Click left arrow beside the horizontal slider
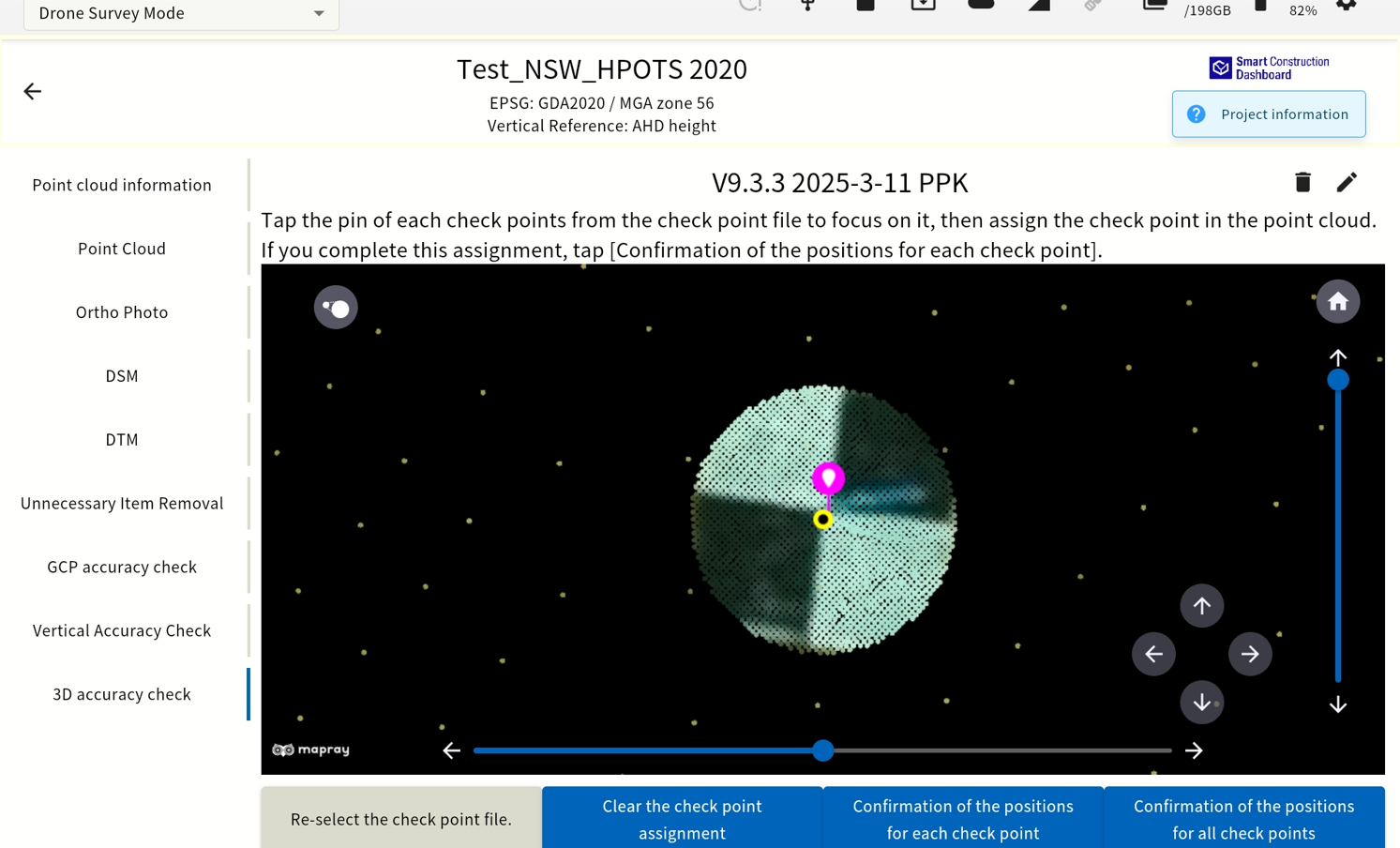The width and height of the screenshot is (1400, 848). tap(452, 750)
